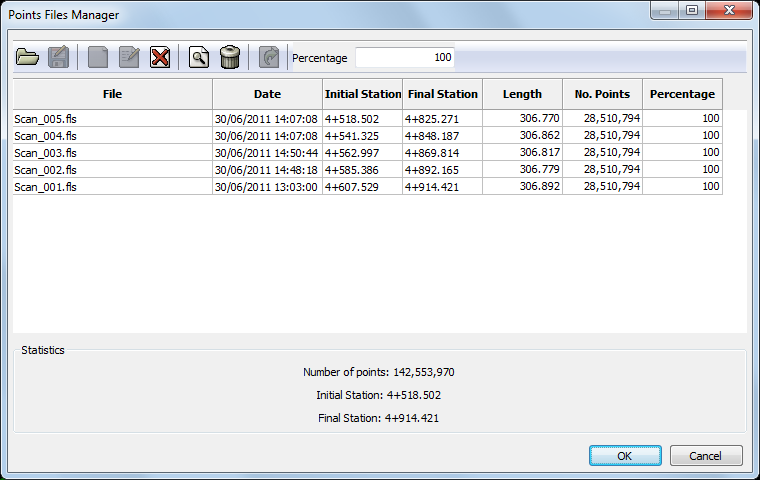
Task: Sort by the Date column header
Action: (x=267, y=94)
